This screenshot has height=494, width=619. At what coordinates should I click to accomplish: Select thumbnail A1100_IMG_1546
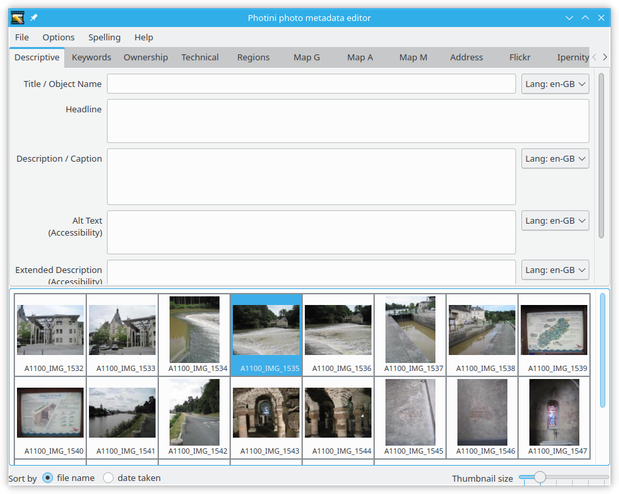tap(482, 417)
